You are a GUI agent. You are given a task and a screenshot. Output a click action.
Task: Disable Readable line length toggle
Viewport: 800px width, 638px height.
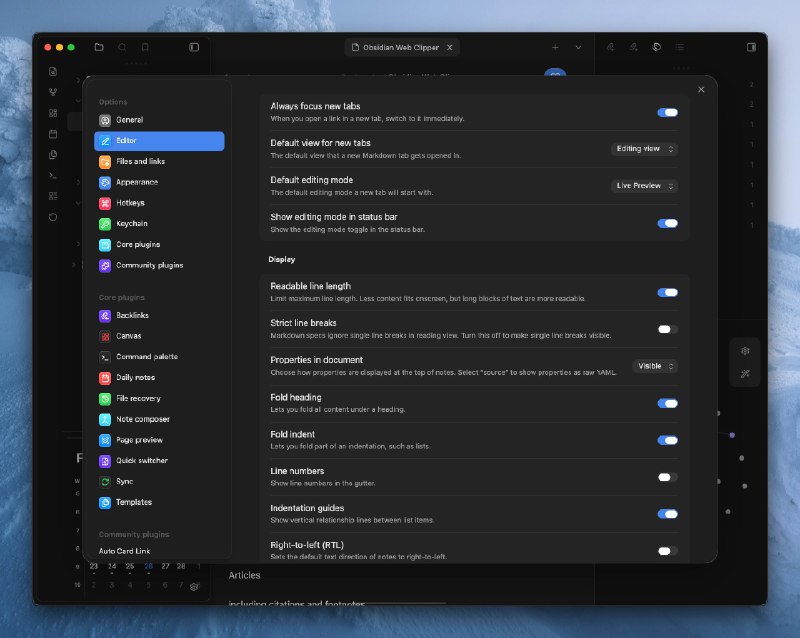(x=667, y=292)
